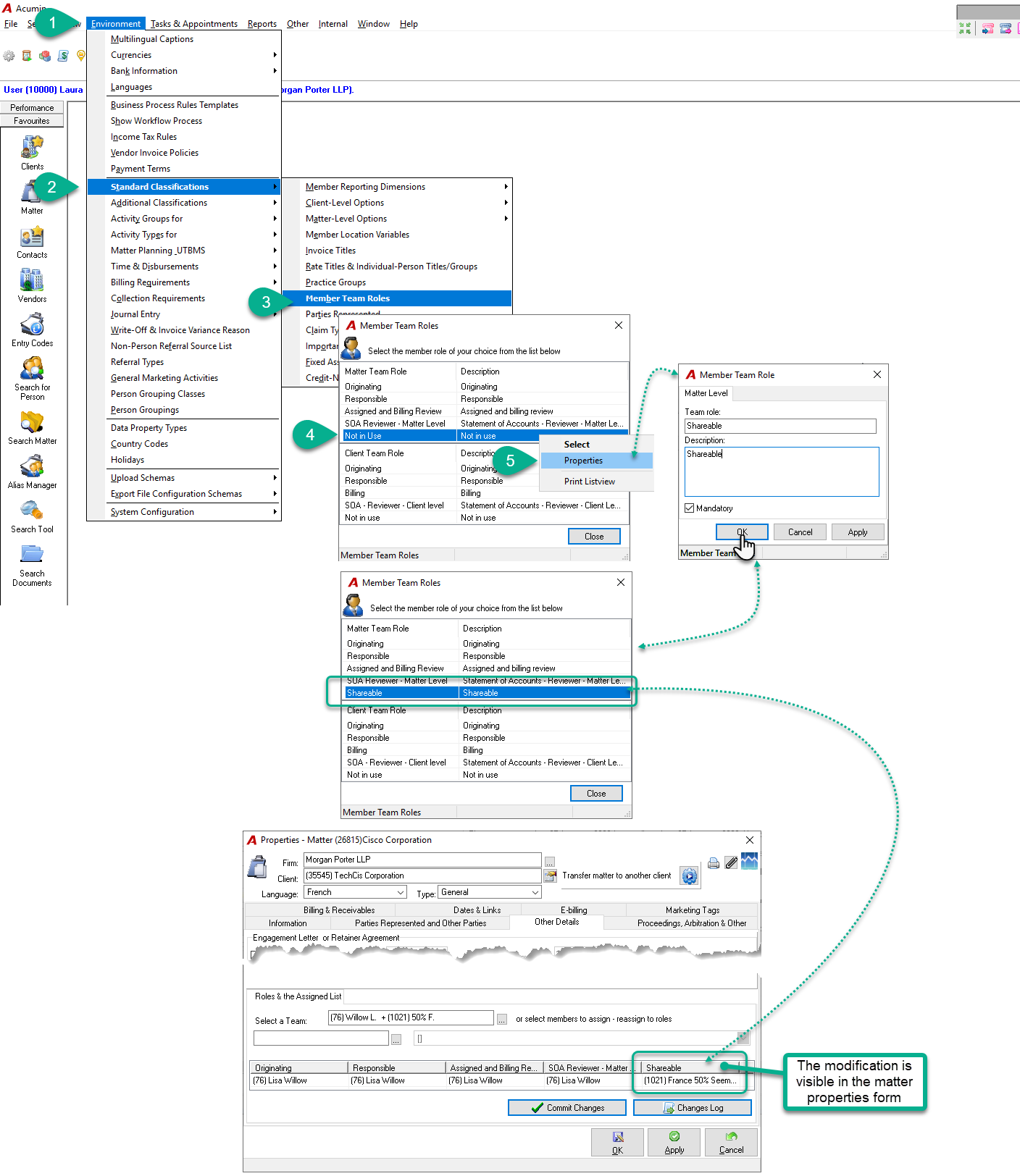Click the hourglass timer toolbar icon
1020x1176 pixels.
pyautogui.click(x=27, y=56)
